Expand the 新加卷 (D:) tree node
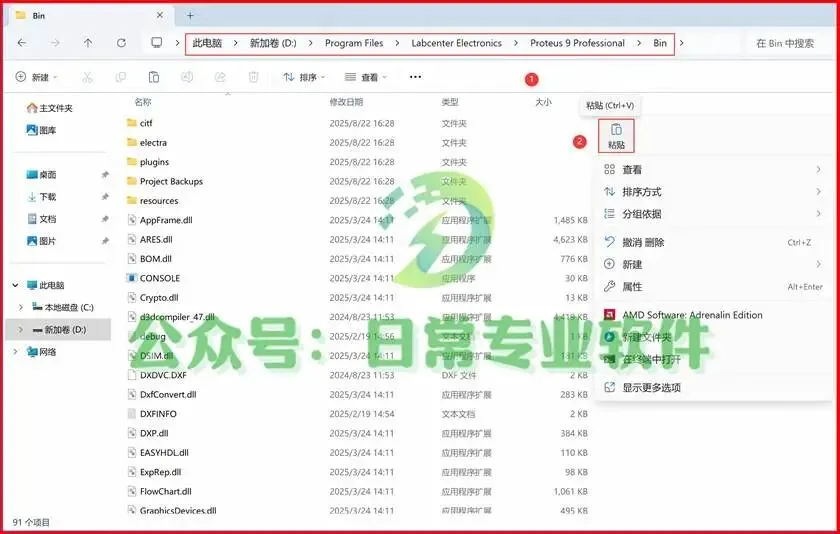840x534 pixels. click(21, 329)
